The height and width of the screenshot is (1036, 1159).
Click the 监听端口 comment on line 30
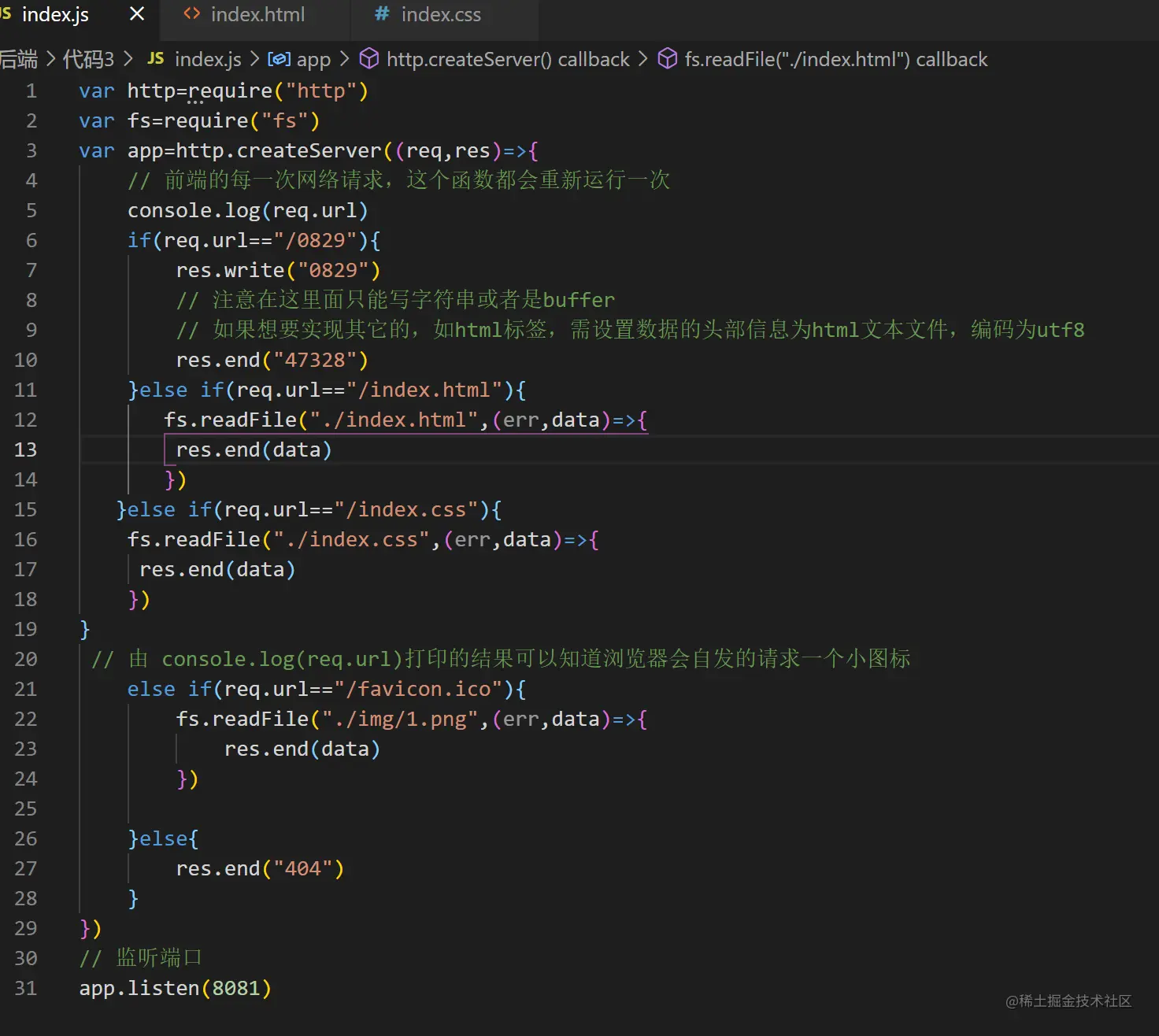(141, 958)
